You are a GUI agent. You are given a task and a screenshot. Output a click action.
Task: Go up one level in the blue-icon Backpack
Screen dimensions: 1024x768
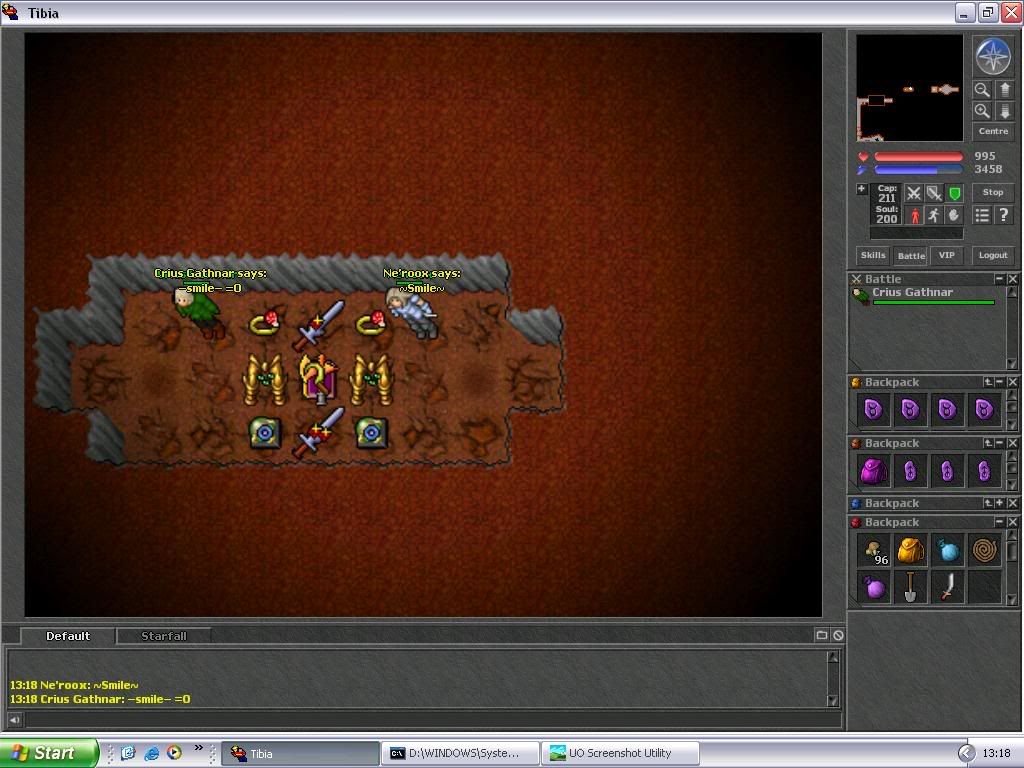(x=989, y=503)
